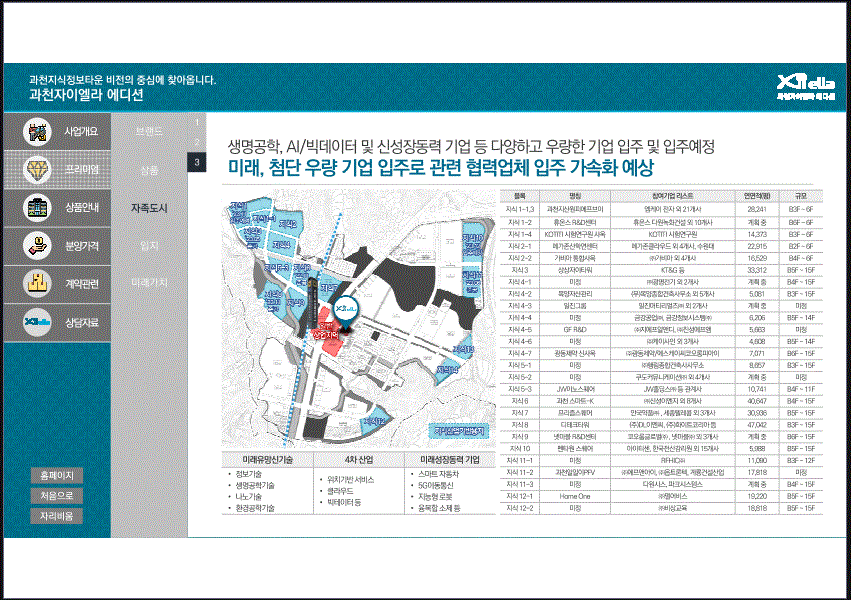The width and height of the screenshot is (851, 600).
Task: Click the 처음으로 button
Action: pyautogui.click(x=57, y=495)
